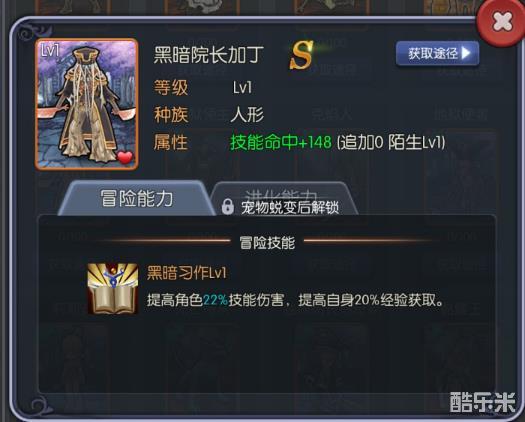Click the padlock icon on locked tab

[x=228, y=207]
